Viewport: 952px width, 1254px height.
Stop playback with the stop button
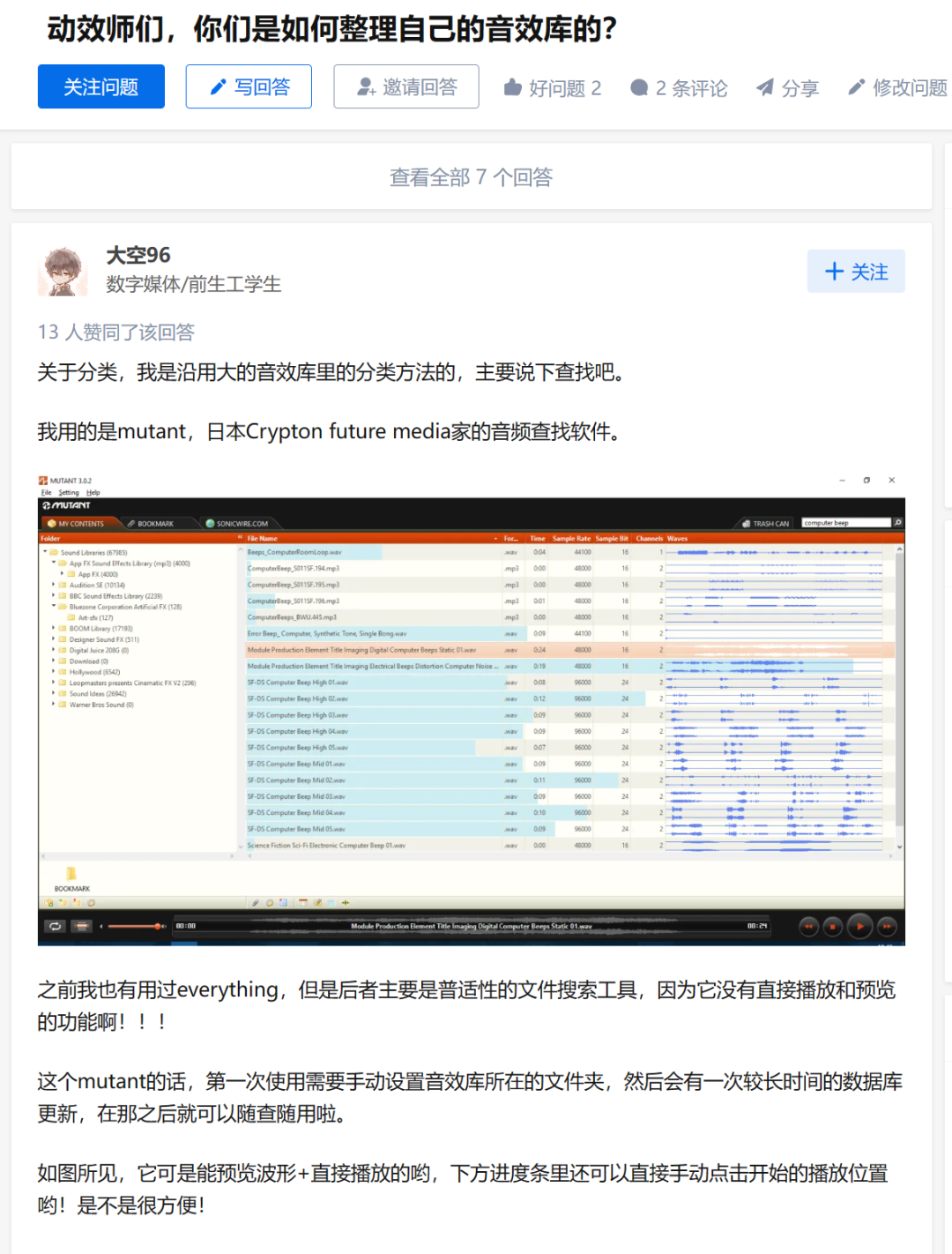click(x=833, y=926)
